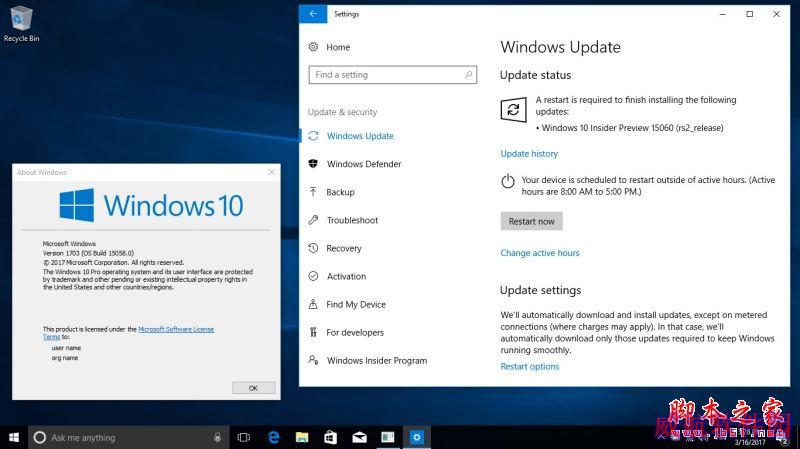
Task: Open Task View from the taskbar
Action: tap(244, 437)
